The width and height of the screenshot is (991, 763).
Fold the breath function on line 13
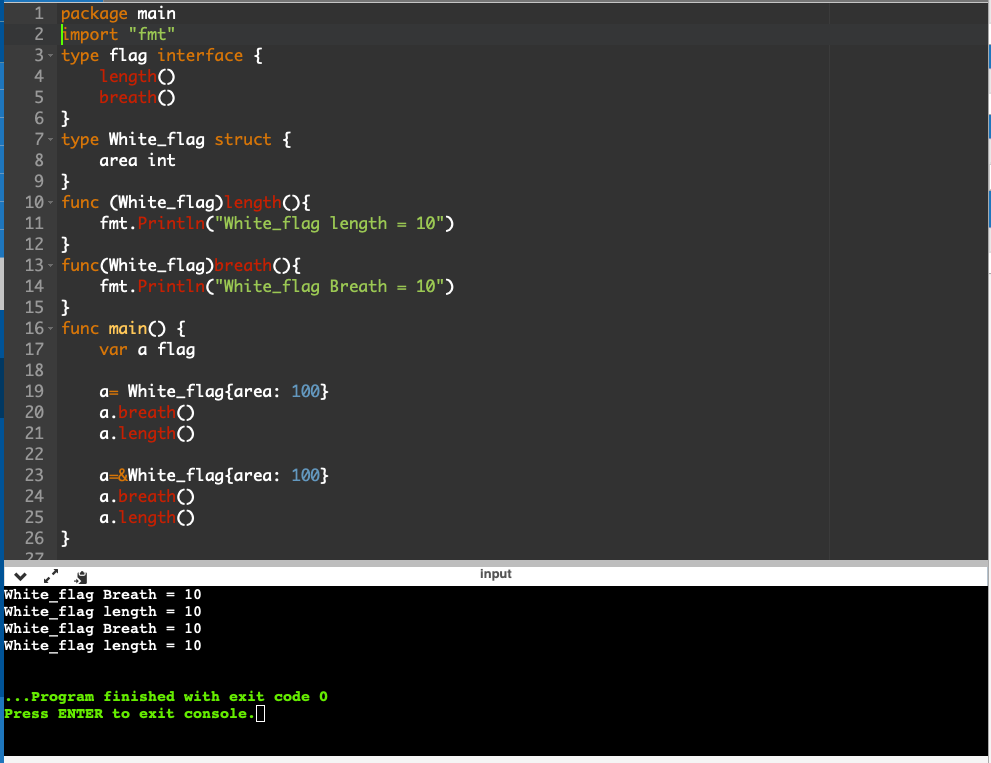(x=50, y=265)
